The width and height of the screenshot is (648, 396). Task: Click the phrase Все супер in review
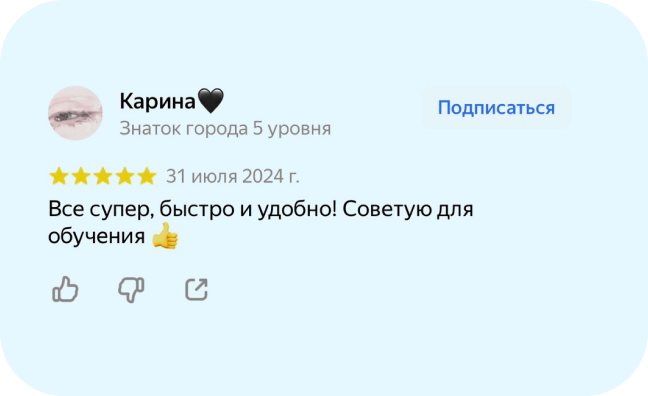101,209
